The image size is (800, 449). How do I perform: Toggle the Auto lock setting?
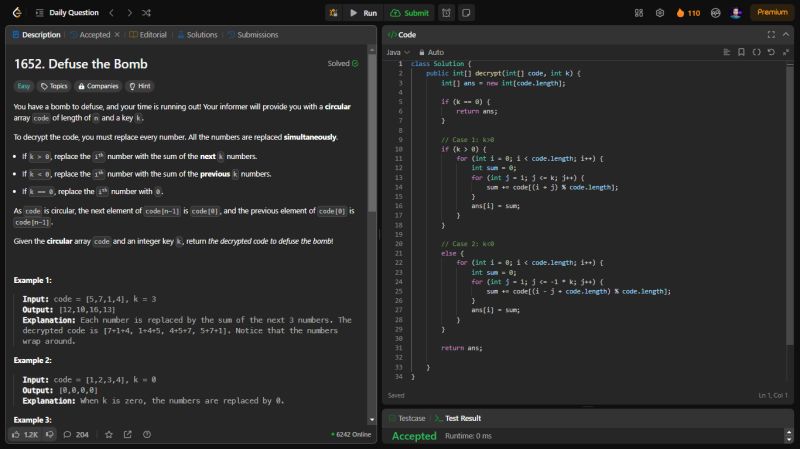click(x=431, y=52)
